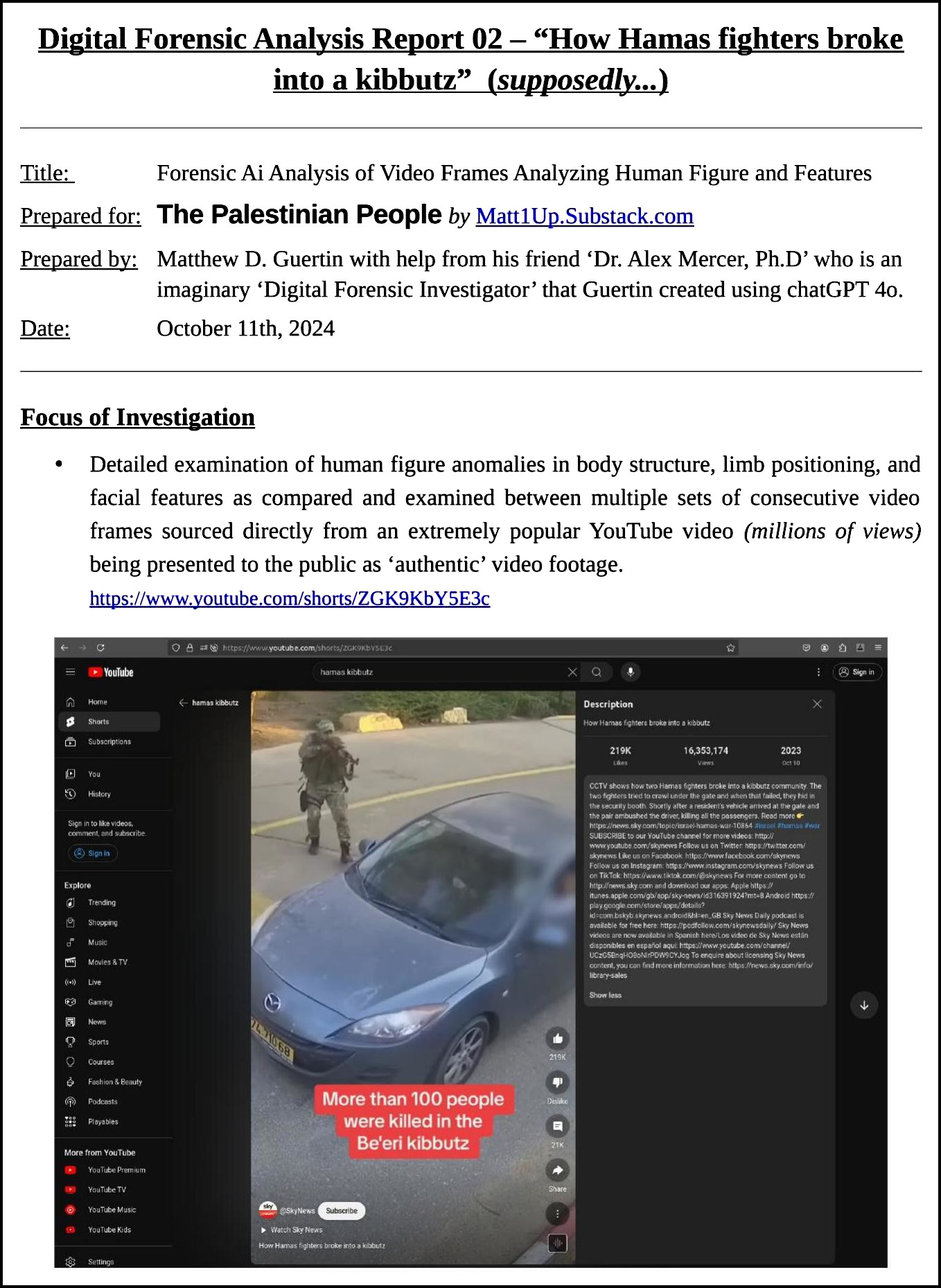Click the top-right Sign in button
The width and height of the screenshot is (941, 1288).
pyautogui.click(x=857, y=672)
